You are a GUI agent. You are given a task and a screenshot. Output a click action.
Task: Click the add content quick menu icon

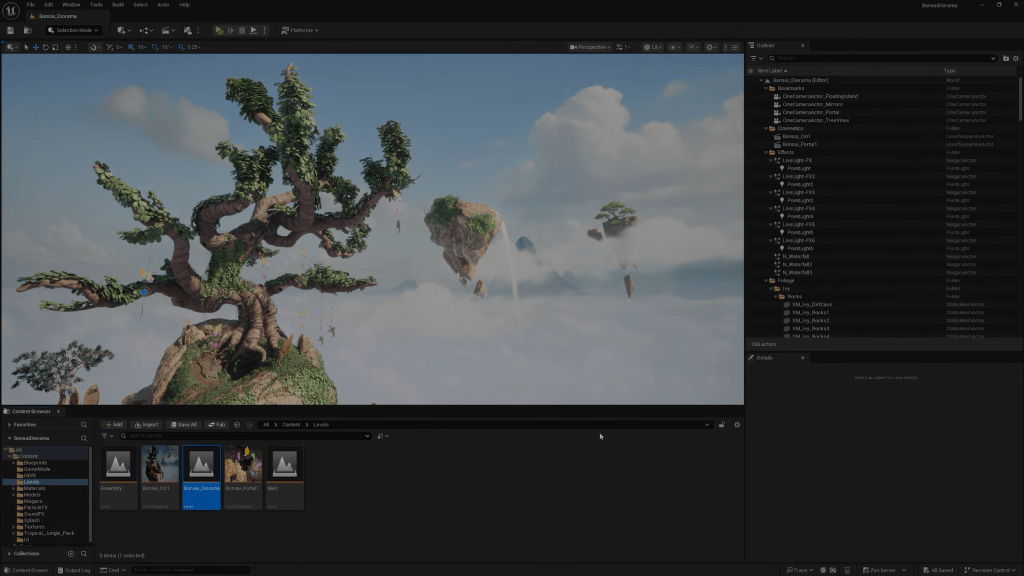pos(122,30)
